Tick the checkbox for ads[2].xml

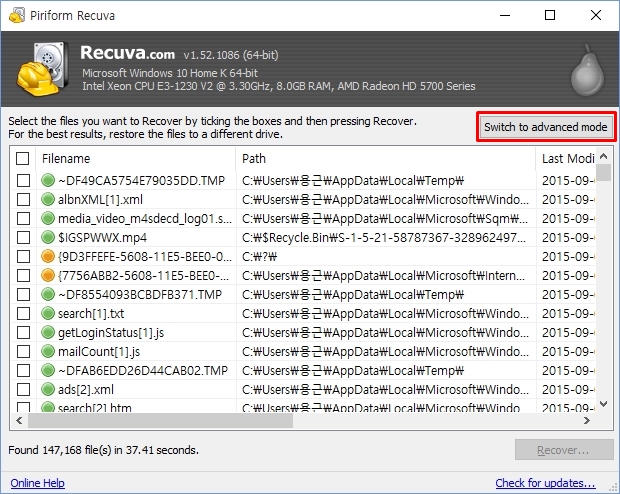point(23,389)
